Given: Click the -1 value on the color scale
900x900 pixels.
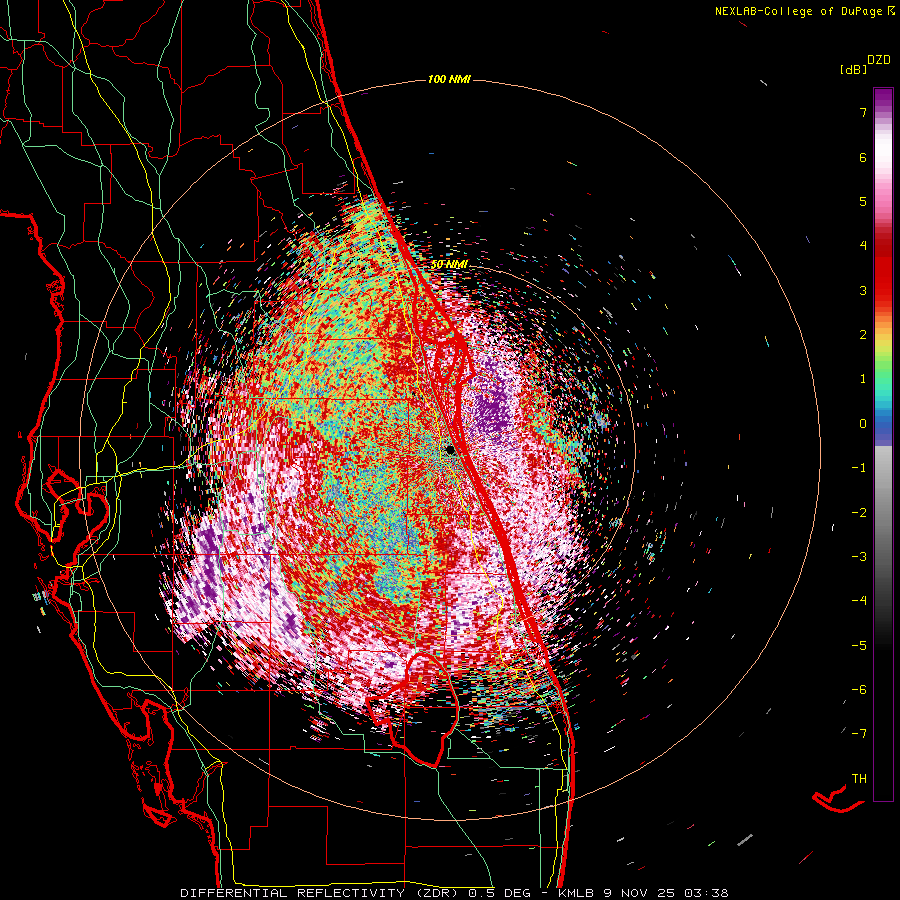Looking at the screenshot, I should click(x=859, y=468).
